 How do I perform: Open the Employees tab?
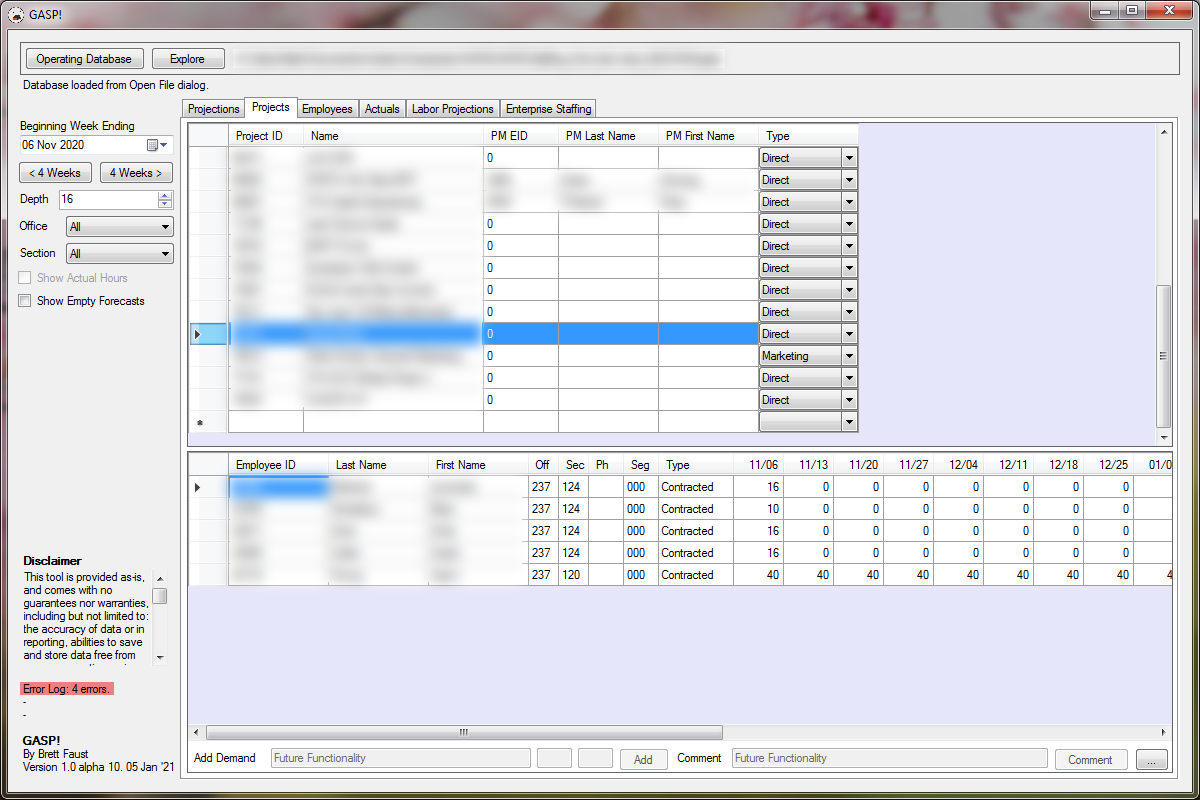[x=327, y=109]
